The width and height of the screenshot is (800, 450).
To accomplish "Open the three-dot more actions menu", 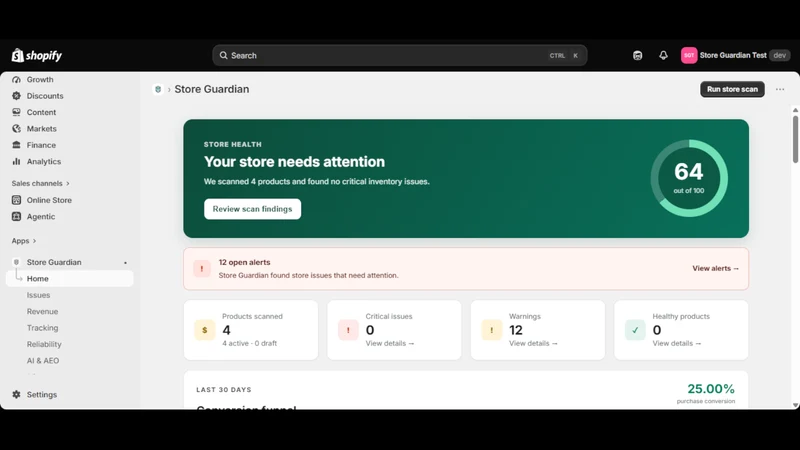I will click(x=780, y=89).
